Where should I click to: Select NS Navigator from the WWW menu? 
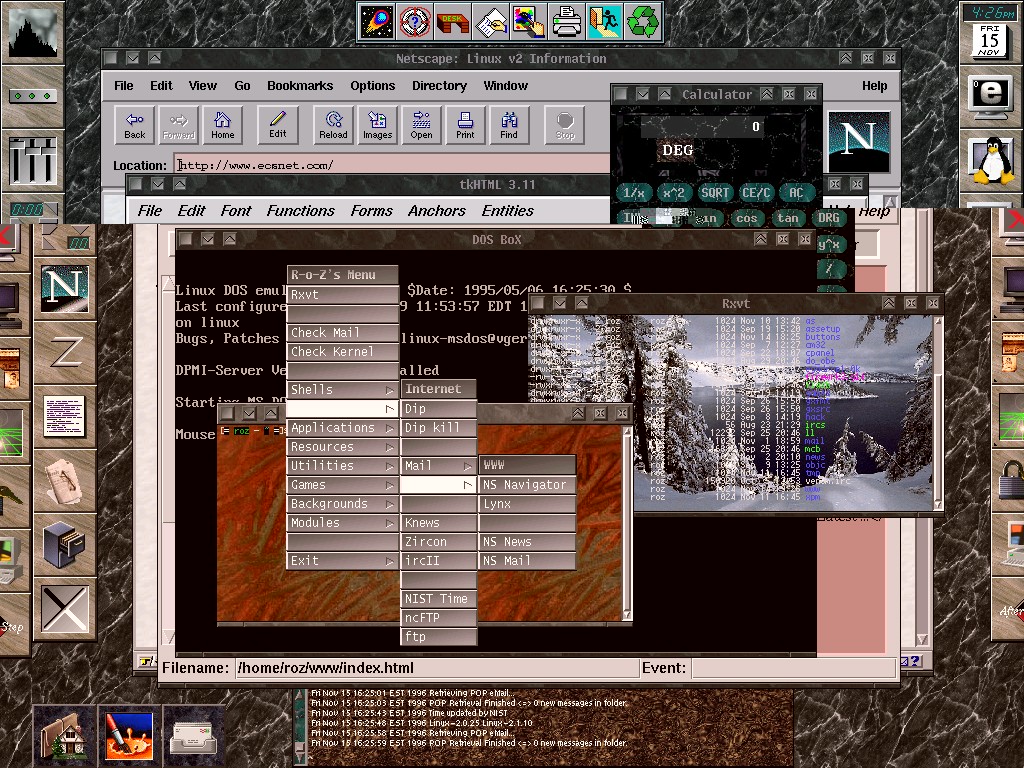point(526,485)
